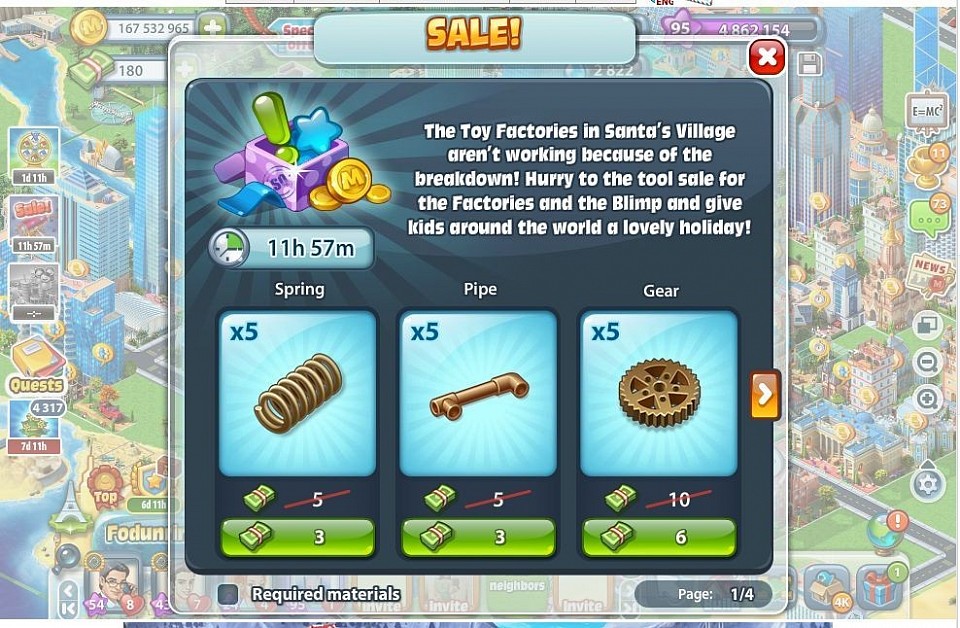Zoom out with the minus magnifier

click(x=928, y=363)
